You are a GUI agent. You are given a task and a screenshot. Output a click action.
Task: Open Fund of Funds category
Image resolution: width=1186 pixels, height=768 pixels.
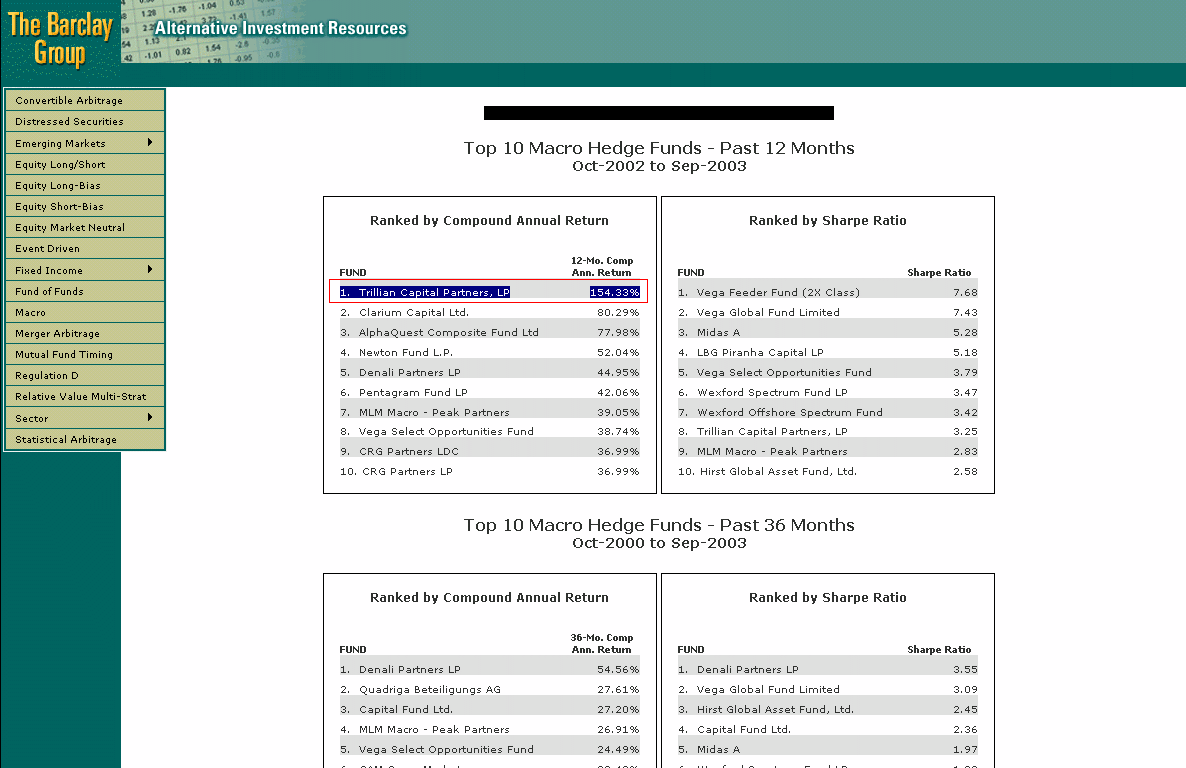85,291
